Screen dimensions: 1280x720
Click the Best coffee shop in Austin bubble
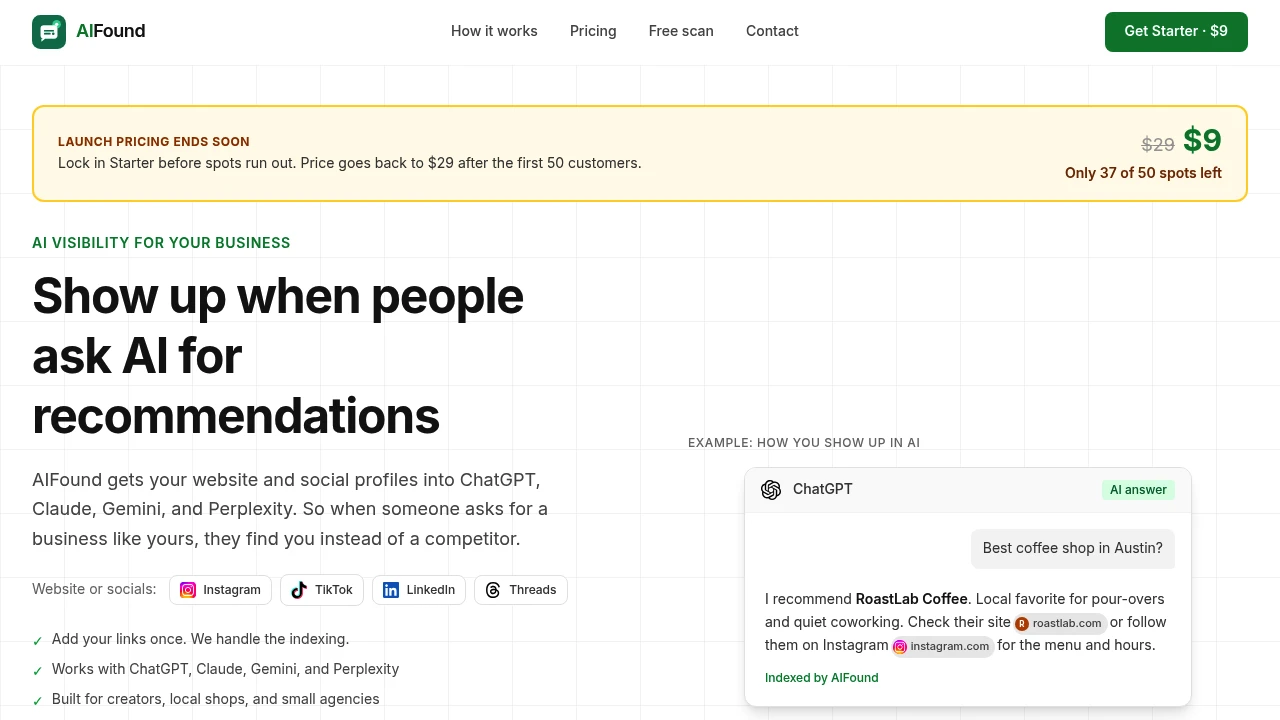[1073, 548]
